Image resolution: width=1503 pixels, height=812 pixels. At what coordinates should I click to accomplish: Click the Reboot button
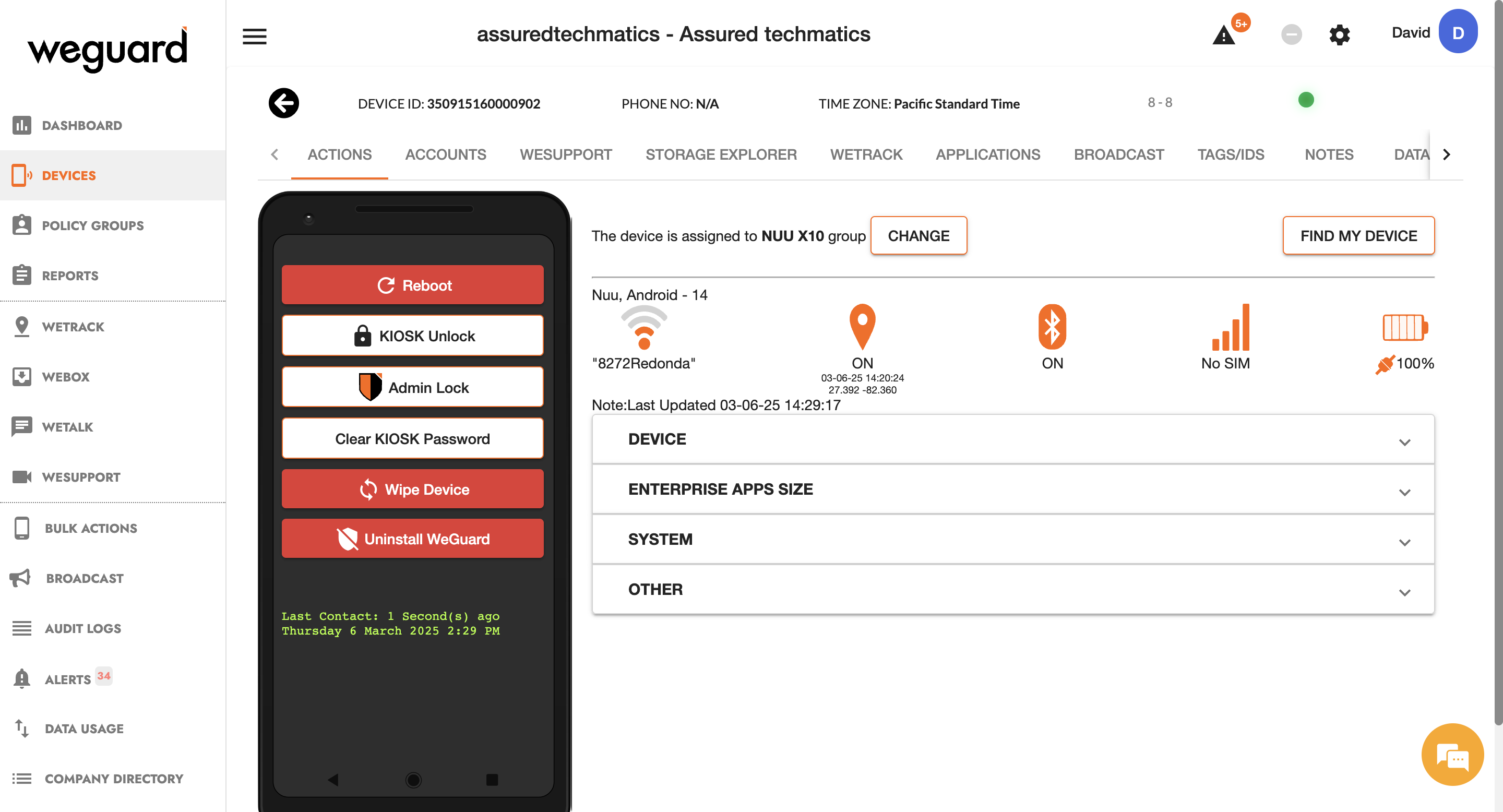click(412, 285)
